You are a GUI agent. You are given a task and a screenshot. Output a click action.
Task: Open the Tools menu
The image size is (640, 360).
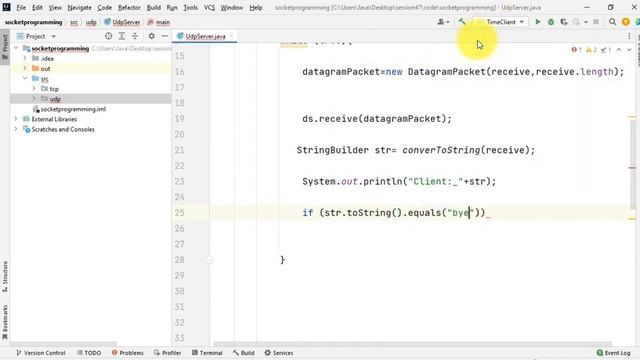click(190, 8)
